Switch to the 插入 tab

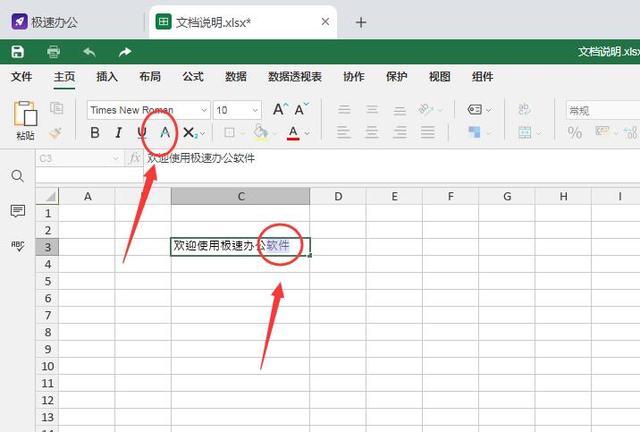point(107,76)
